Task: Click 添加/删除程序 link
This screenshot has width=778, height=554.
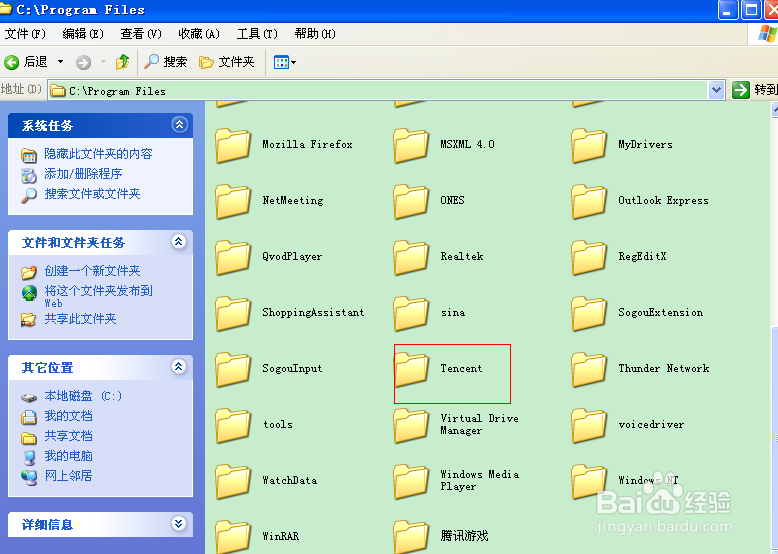Action: pyautogui.click(x=83, y=174)
